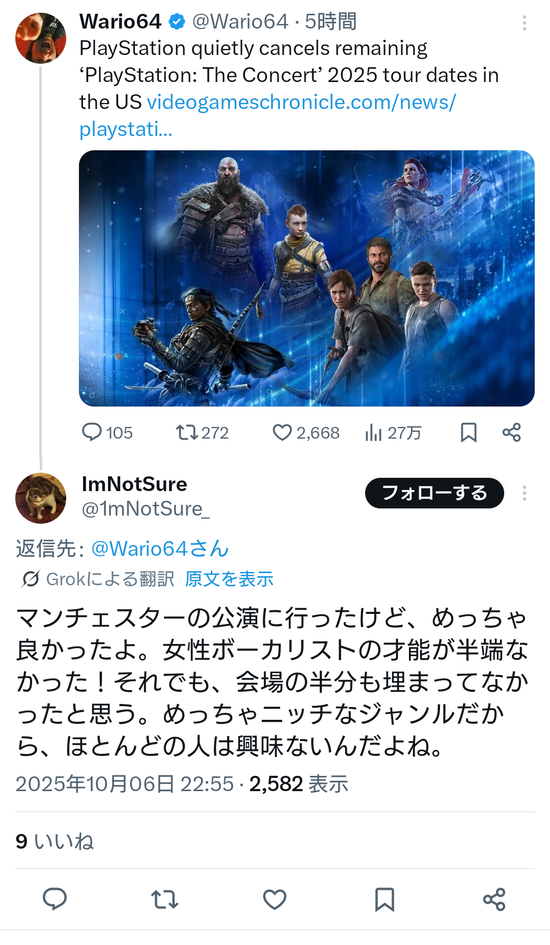This screenshot has width=550, height=945.
Task: Show original text via 原文を表示
Action: [x=229, y=579]
